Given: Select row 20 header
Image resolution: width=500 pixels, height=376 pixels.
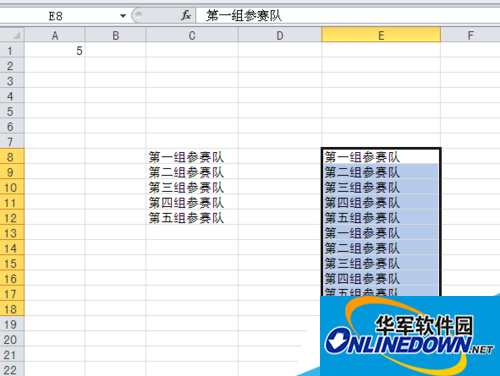Looking at the screenshot, I should pos(12,339).
